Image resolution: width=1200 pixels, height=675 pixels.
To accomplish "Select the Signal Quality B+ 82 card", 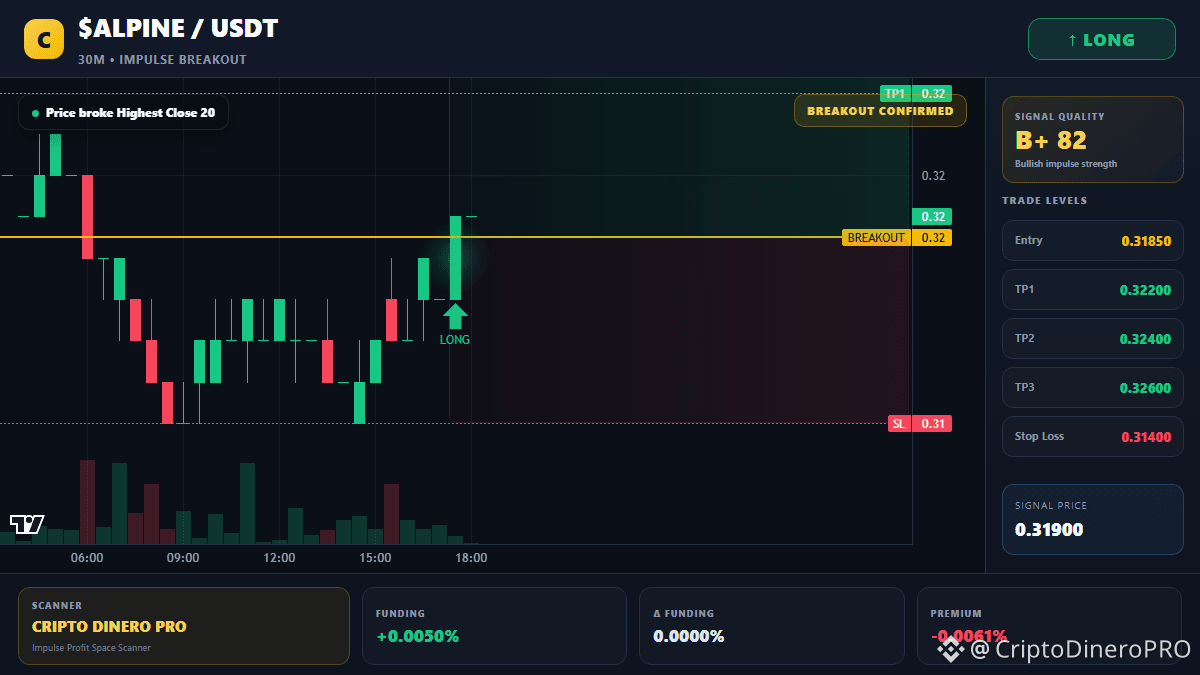I will pyautogui.click(x=1092, y=140).
